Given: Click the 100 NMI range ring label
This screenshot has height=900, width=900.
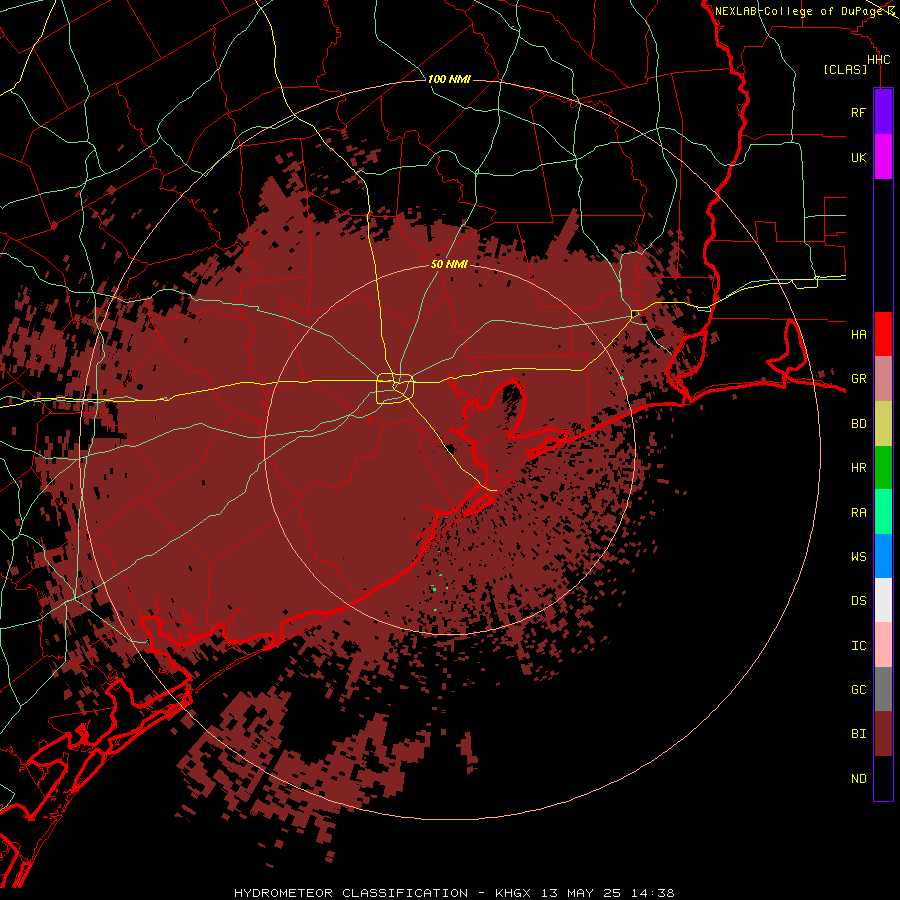Looking at the screenshot, I should [x=449, y=79].
